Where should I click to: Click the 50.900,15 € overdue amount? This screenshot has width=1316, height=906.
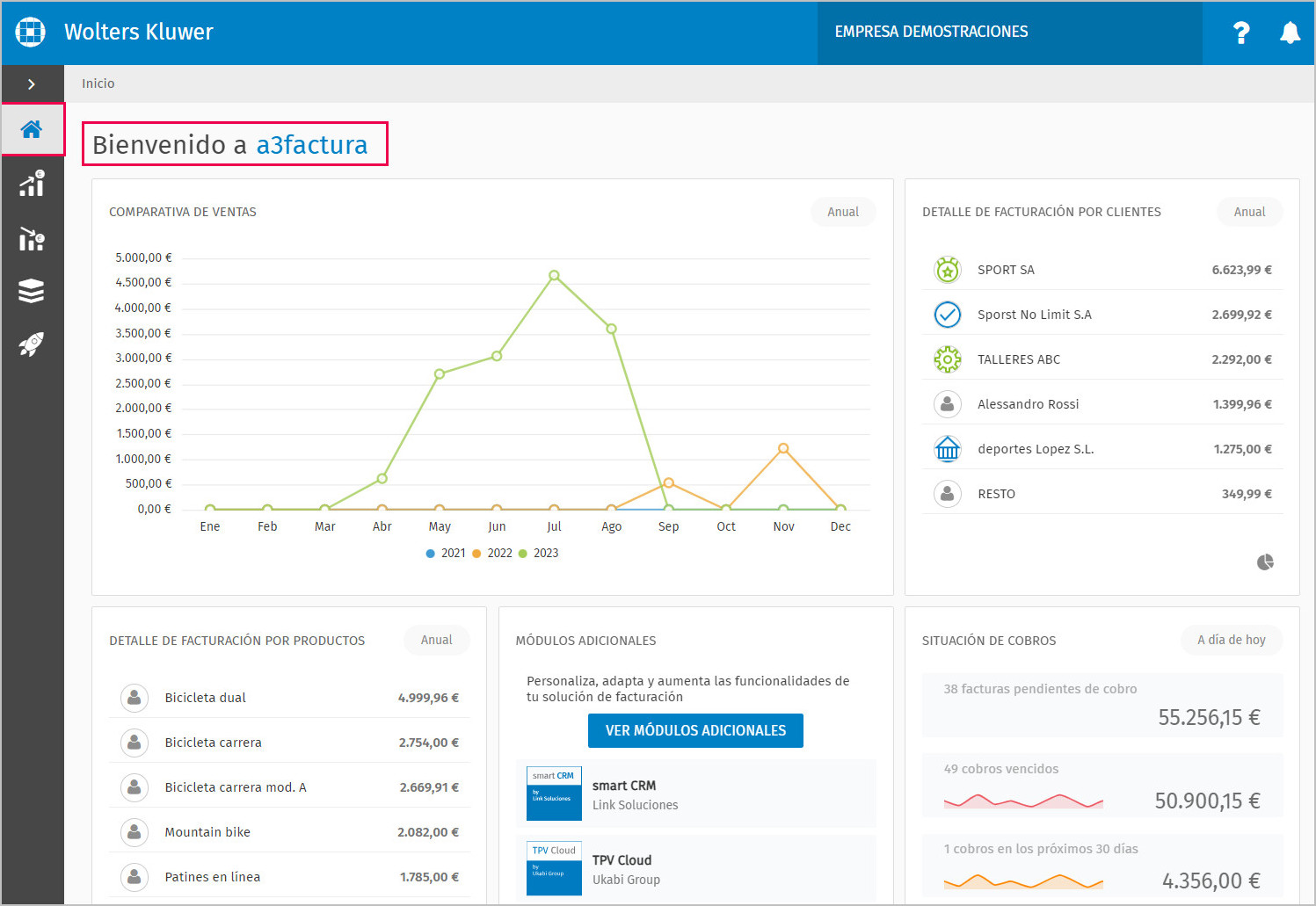(x=1207, y=801)
